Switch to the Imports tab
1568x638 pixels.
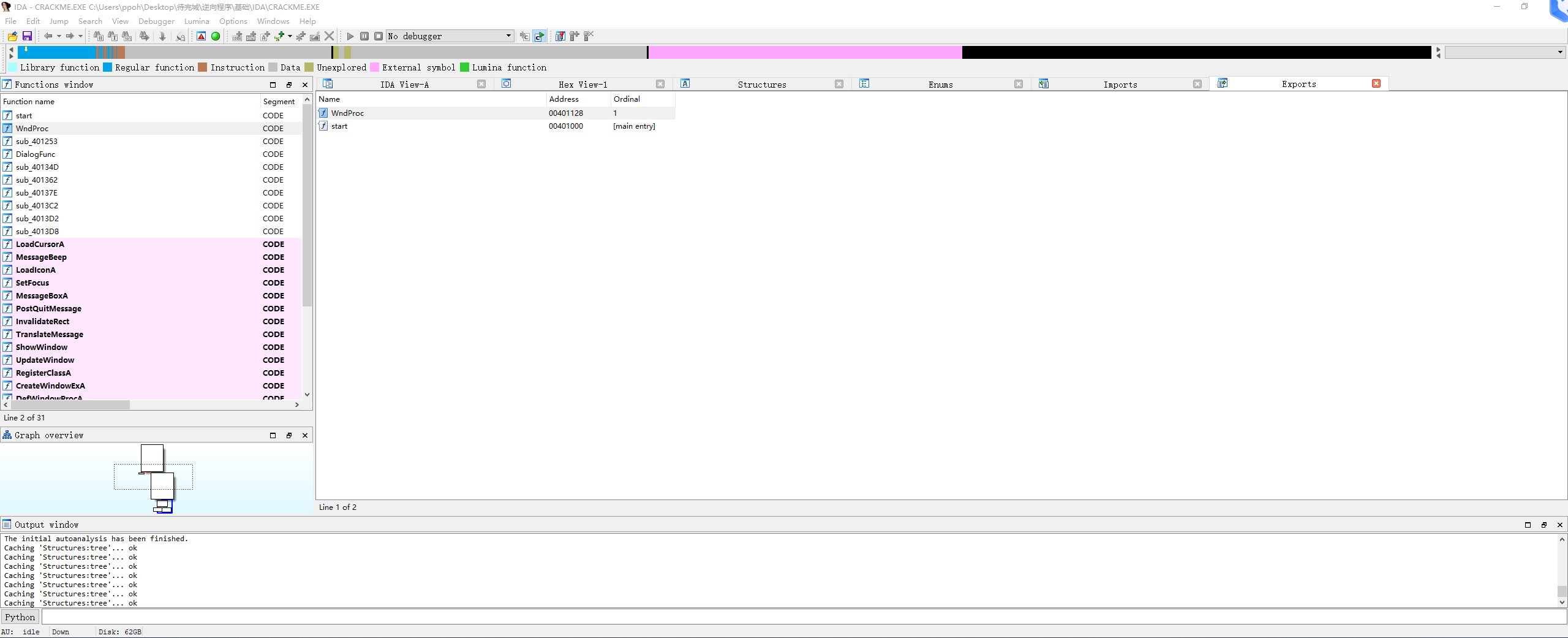1120,84
